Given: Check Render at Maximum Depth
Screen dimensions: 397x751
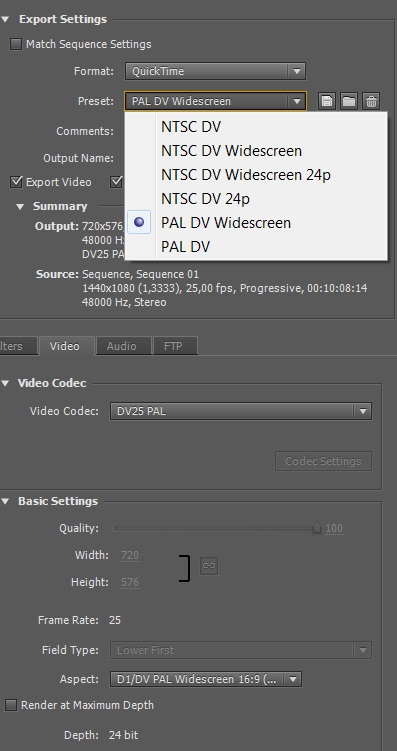Looking at the screenshot, I should 11,705.
